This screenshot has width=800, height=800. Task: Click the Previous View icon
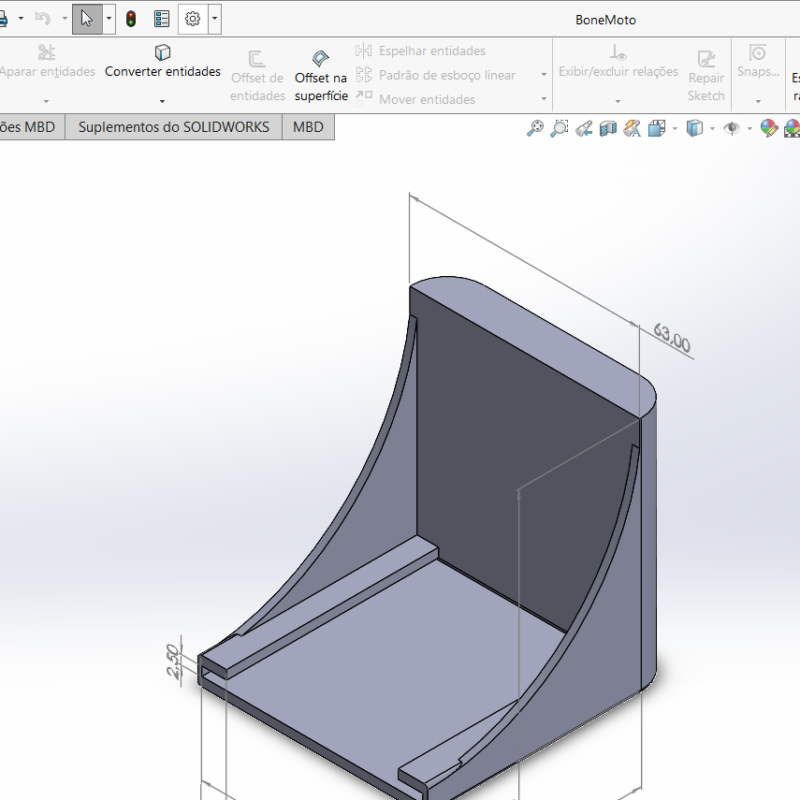[x=584, y=128]
